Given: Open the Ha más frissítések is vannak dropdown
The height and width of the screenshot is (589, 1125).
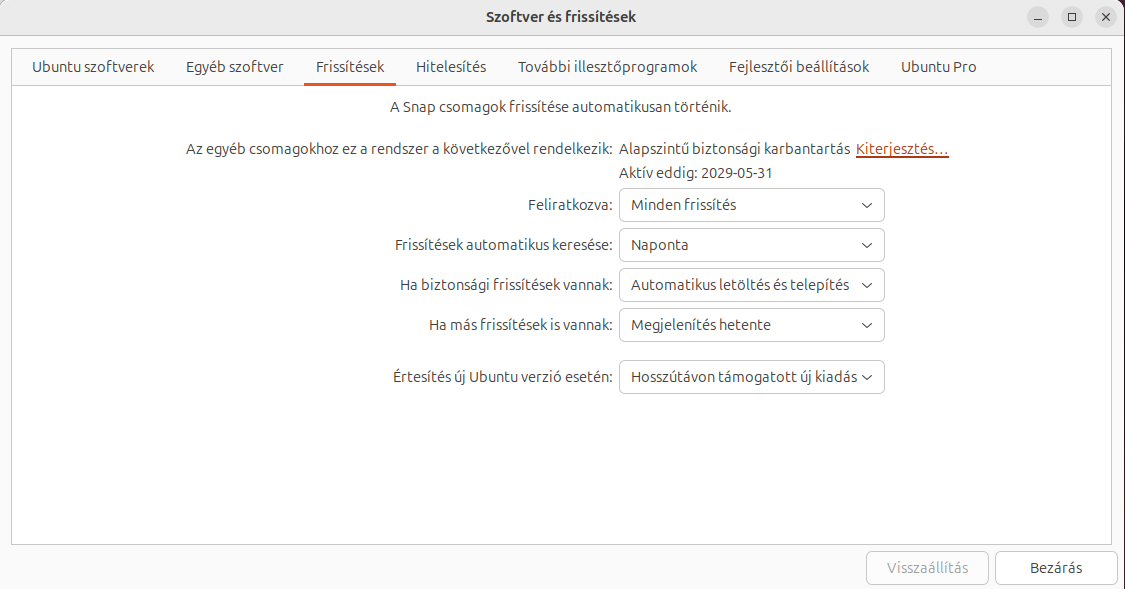Looking at the screenshot, I should coord(751,325).
